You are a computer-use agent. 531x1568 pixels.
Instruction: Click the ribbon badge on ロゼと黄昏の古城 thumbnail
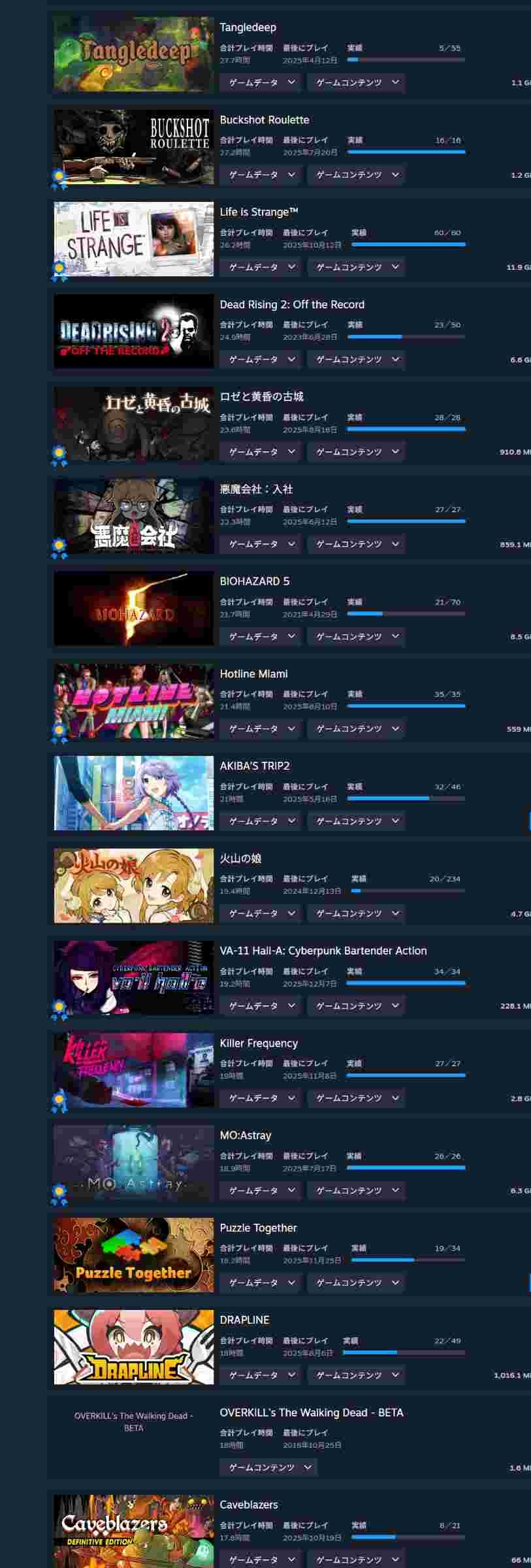(x=59, y=455)
